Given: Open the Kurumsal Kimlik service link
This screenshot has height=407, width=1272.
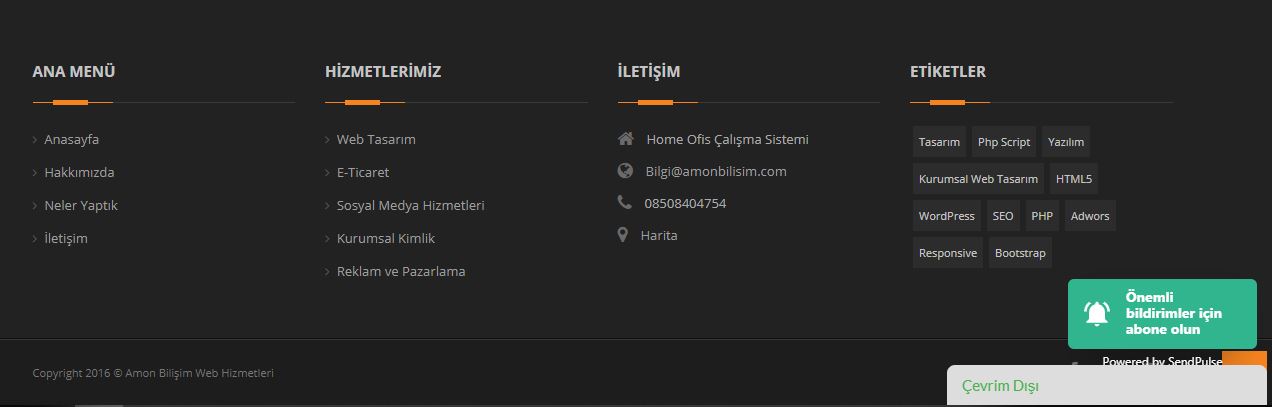Looking at the screenshot, I should pyautogui.click(x=386, y=238).
